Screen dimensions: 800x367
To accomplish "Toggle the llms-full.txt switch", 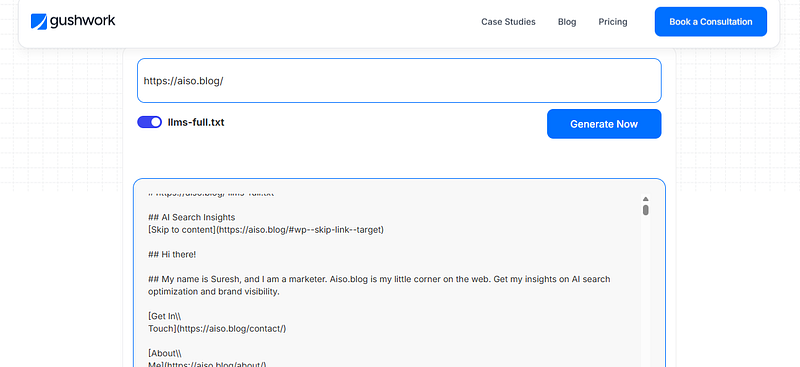I will click(149, 122).
